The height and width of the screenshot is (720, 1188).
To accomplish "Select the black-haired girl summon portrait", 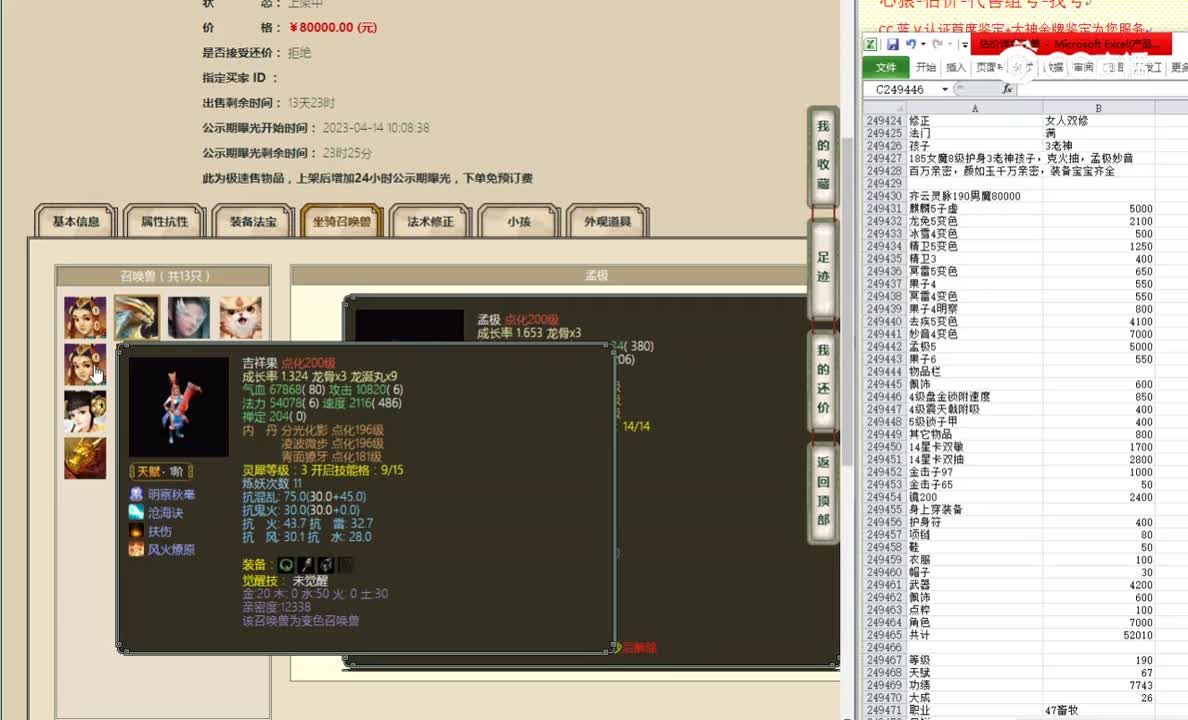I will point(85,411).
